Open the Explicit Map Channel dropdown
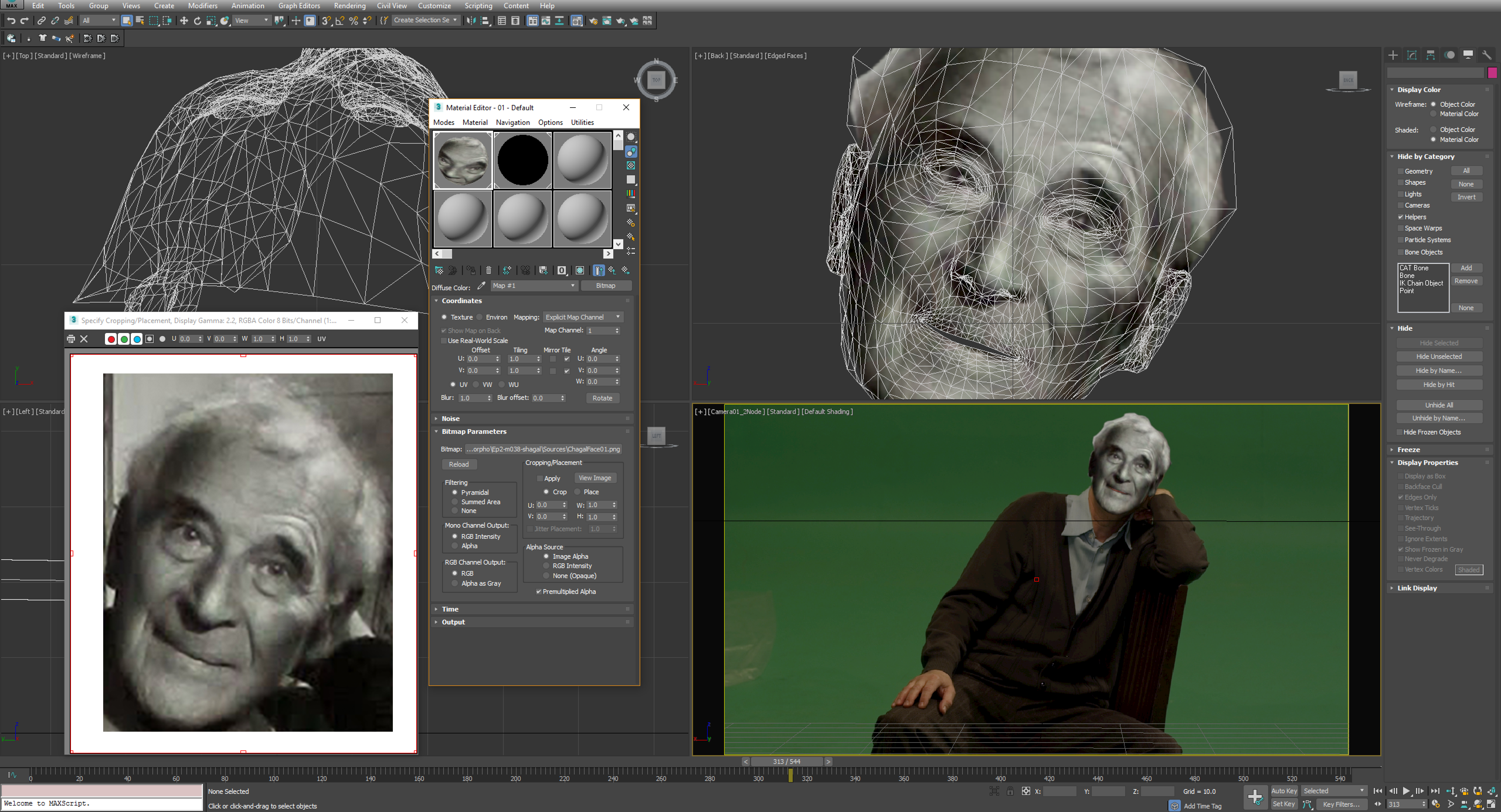The height and width of the screenshot is (812, 1501). (x=583, y=317)
